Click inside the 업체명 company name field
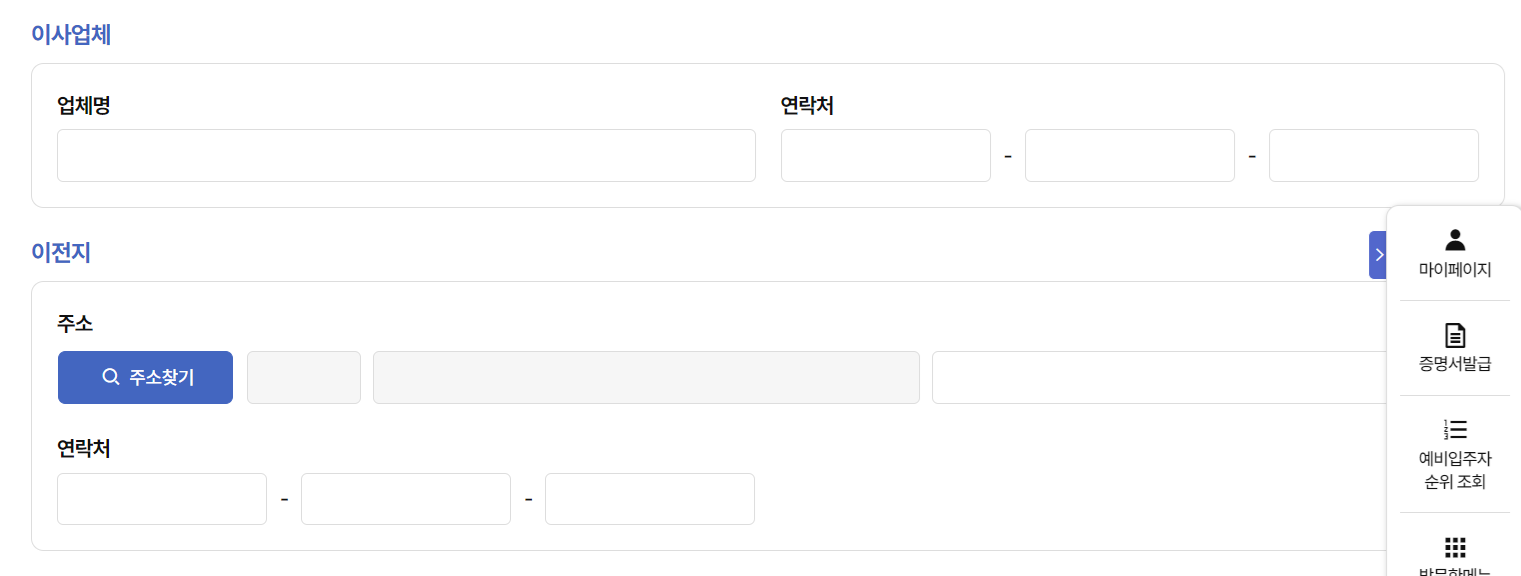Image resolution: width=1521 pixels, height=576 pixels. pos(405,155)
